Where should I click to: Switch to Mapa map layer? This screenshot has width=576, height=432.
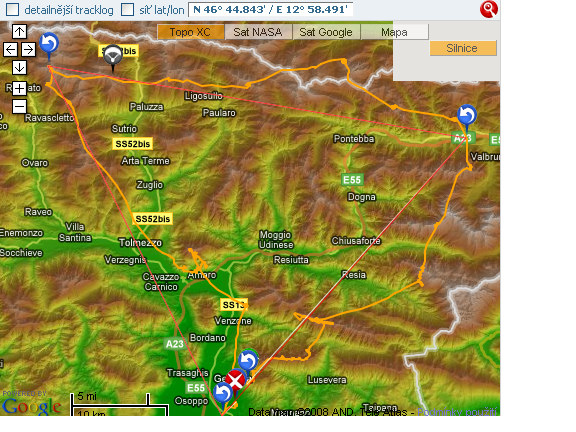click(394, 32)
